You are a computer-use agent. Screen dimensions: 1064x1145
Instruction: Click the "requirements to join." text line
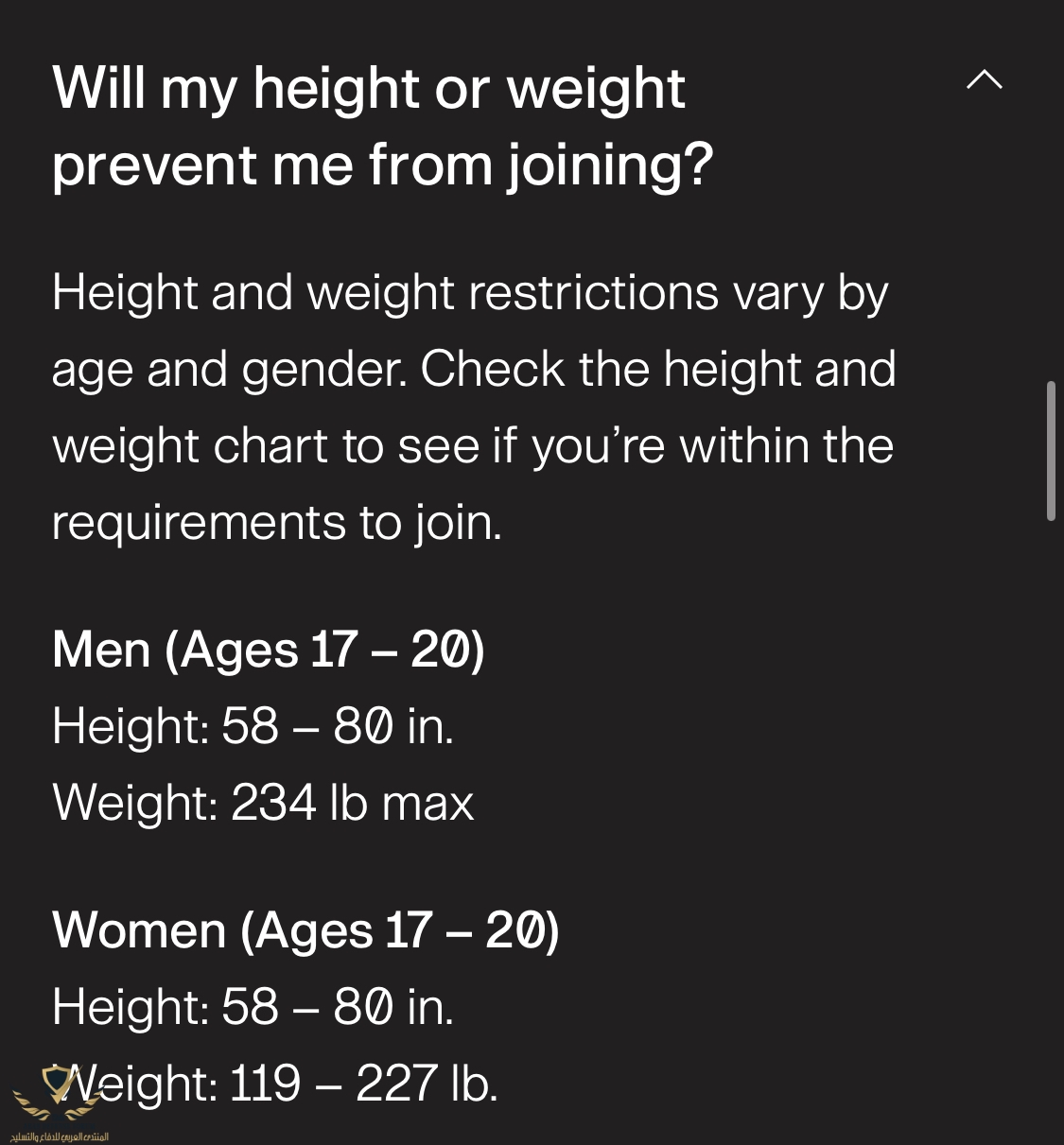(x=276, y=522)
